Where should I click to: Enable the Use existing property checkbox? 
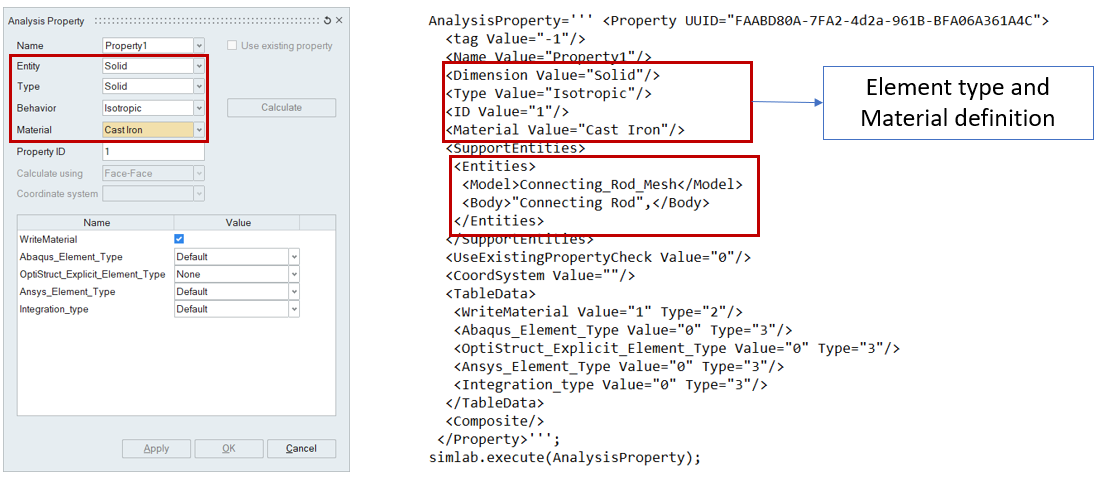pyautogui.click(x=233, y=46)
